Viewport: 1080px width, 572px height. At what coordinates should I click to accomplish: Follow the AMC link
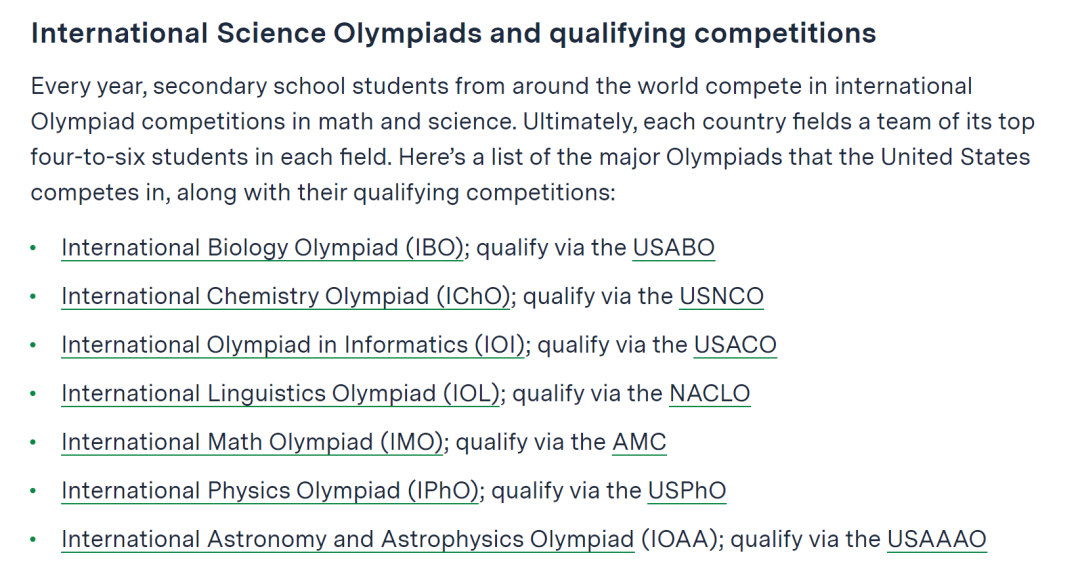(639, 442)
